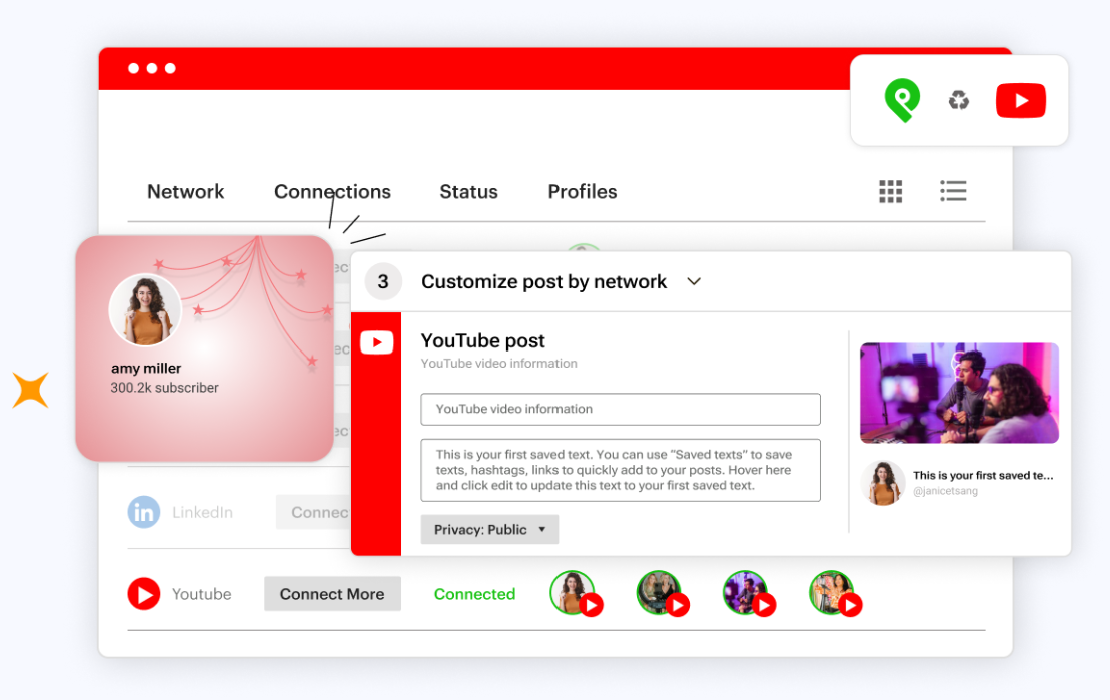Click the preview title 'This is your first saved te...'
The height and width of the screenshot is (700, 1110).
click(x=983, y=476)
